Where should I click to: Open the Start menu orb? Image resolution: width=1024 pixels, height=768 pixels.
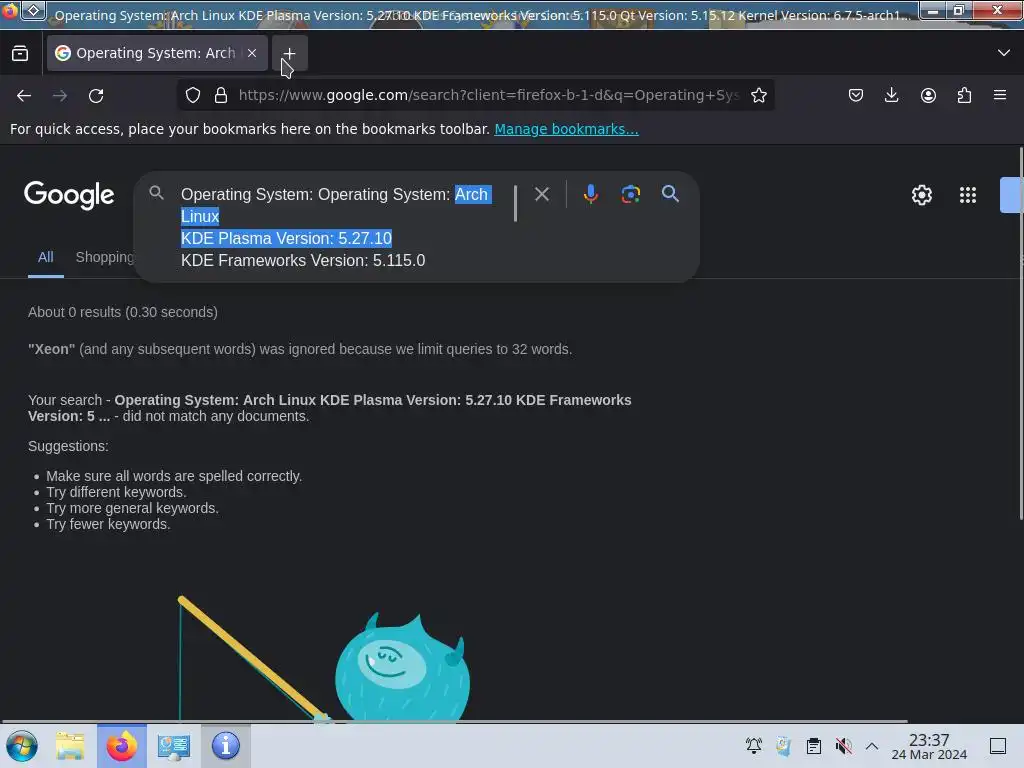pyautogui.click(x=22, y=746)
